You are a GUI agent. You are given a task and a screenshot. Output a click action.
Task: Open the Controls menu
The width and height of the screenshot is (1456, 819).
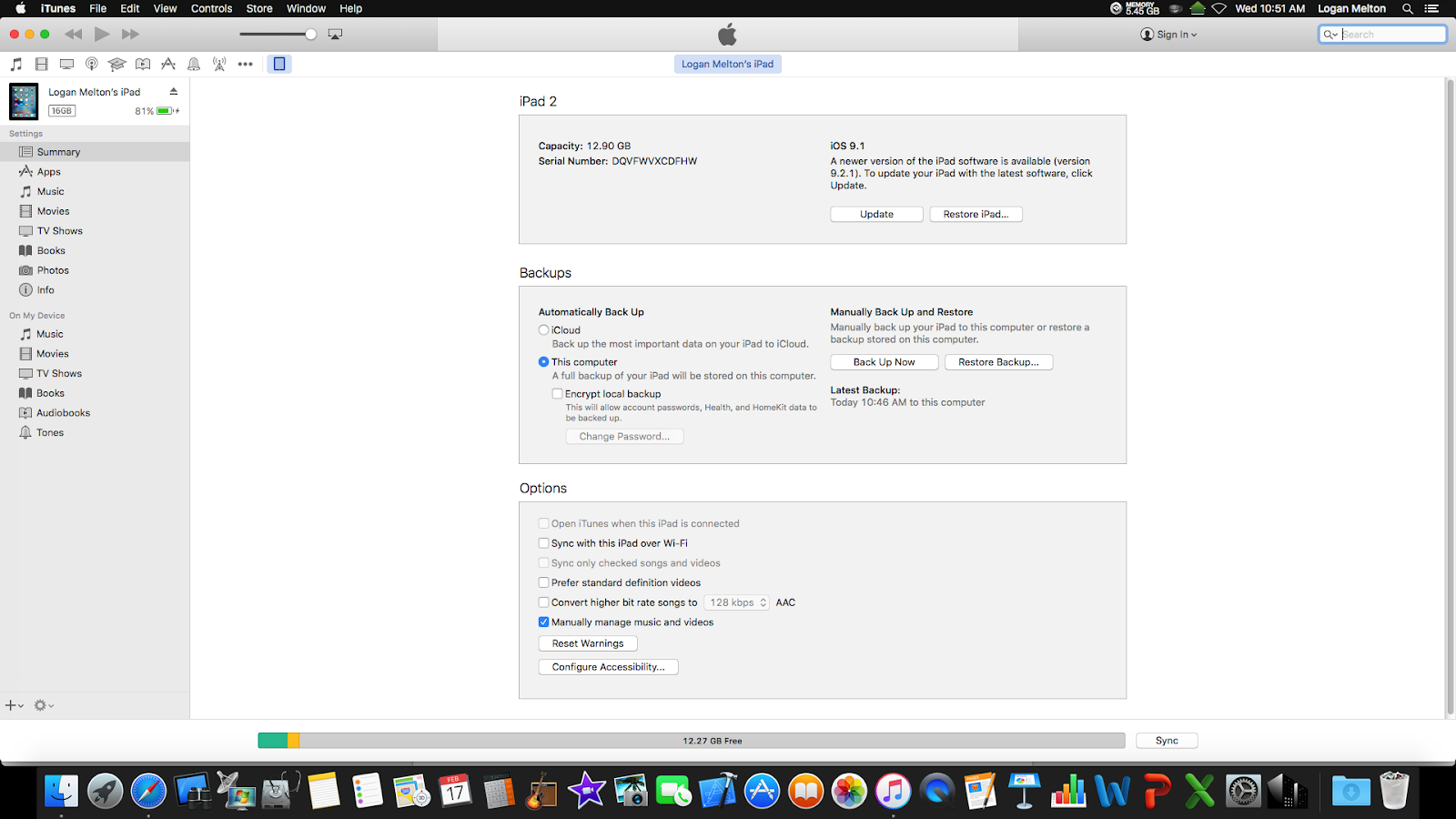[212, 8]
